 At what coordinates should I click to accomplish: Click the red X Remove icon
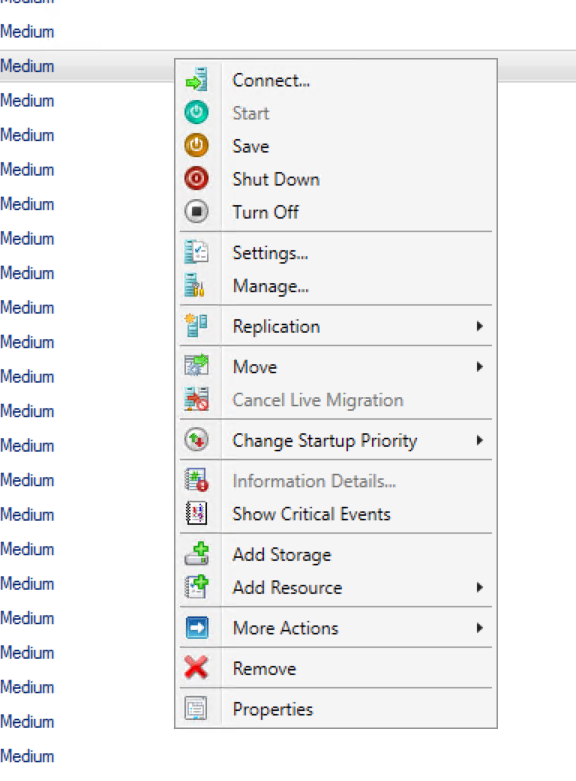click(x=196, y=668)
